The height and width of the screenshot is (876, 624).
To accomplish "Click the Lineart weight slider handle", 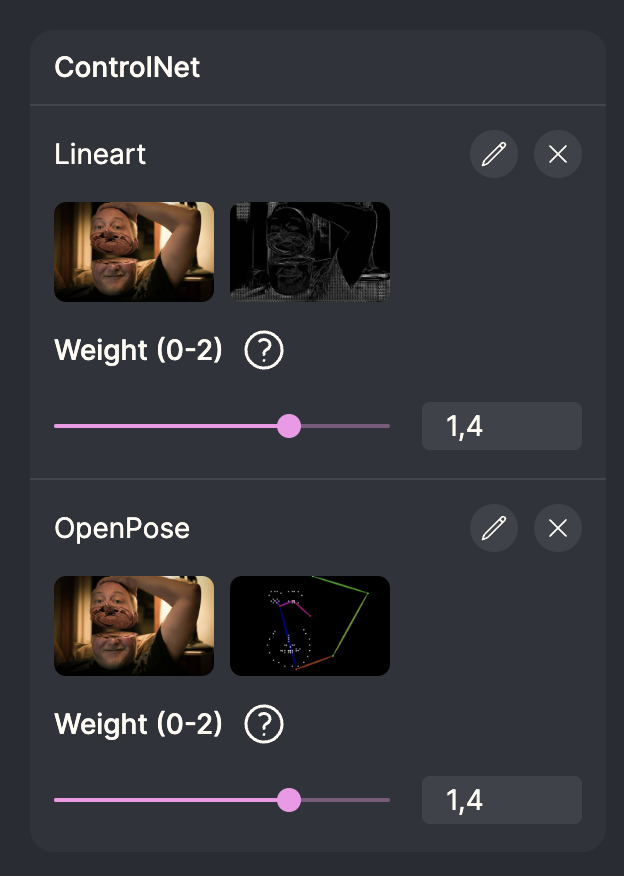I will (x=290, y=425).
